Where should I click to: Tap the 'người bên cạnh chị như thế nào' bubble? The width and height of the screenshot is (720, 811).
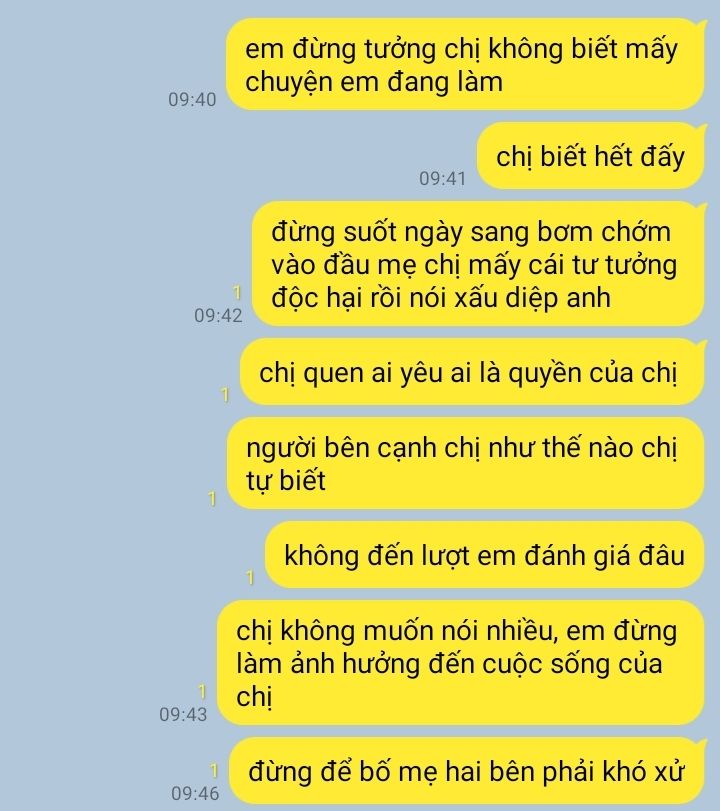(466, 463)
